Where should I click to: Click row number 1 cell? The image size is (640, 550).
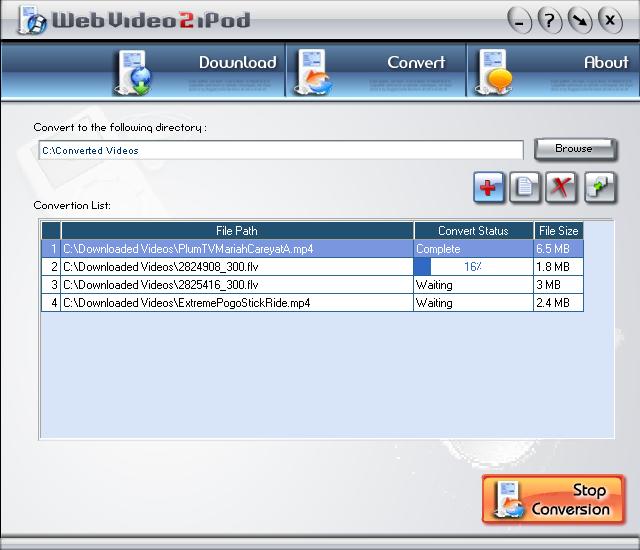pyautogui.click(x=51, y=249)
